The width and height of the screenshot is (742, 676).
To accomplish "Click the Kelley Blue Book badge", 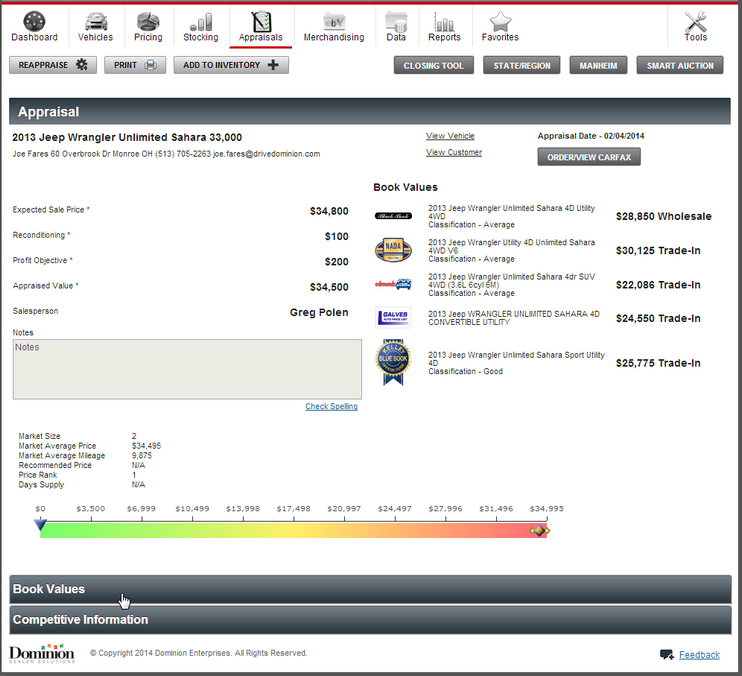I will tap(393, 362).
